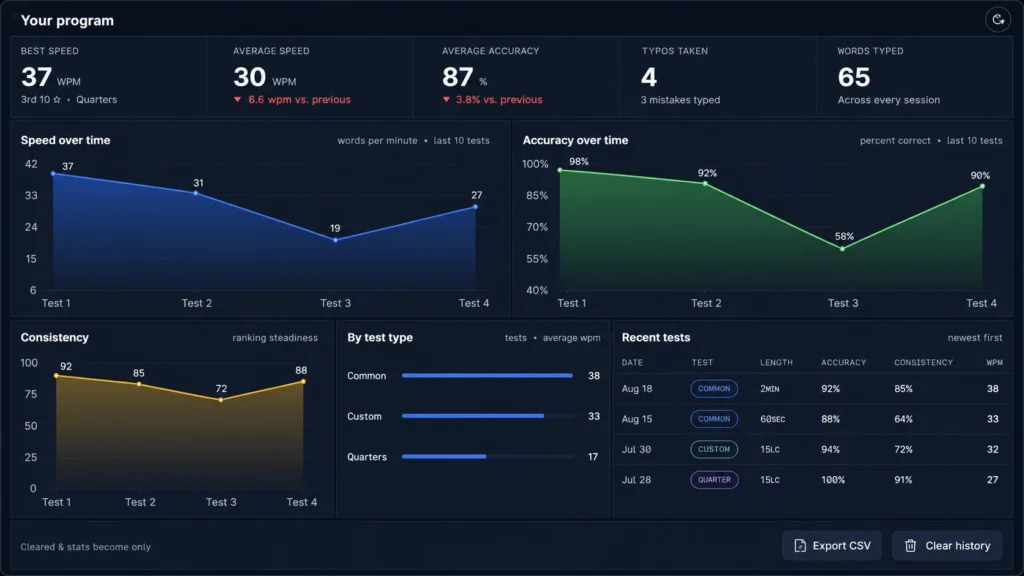Click the 58% point on accuracy chart
Viewport: 1024px width, 576px height.
842,249
